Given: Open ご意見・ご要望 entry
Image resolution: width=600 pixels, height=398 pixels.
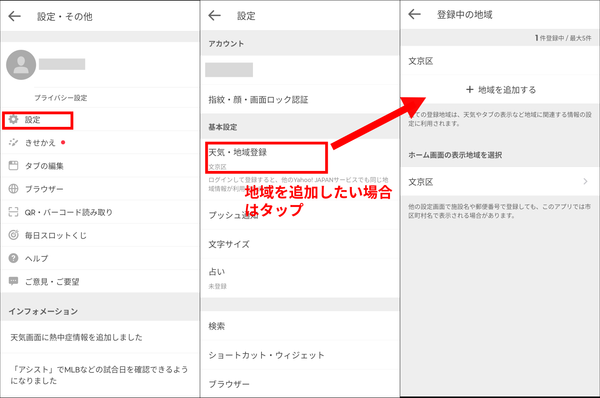Looking at the screenshot, I should 99,281.
